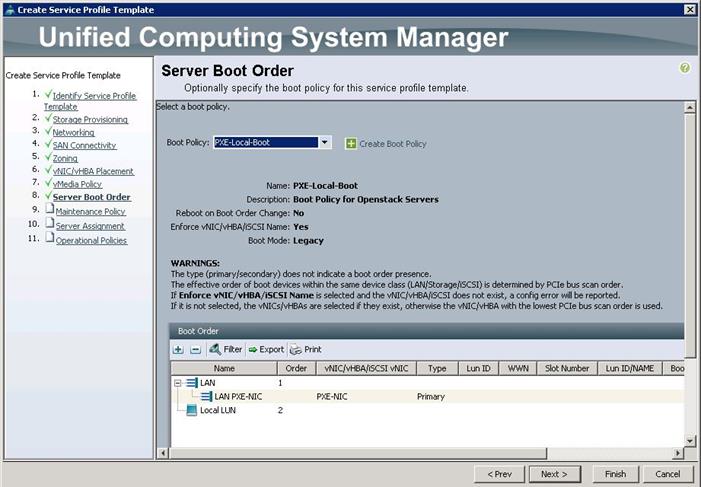Click the title bar application icon
This screenshot has width=701, height=487.
click(x=9, y=10)
